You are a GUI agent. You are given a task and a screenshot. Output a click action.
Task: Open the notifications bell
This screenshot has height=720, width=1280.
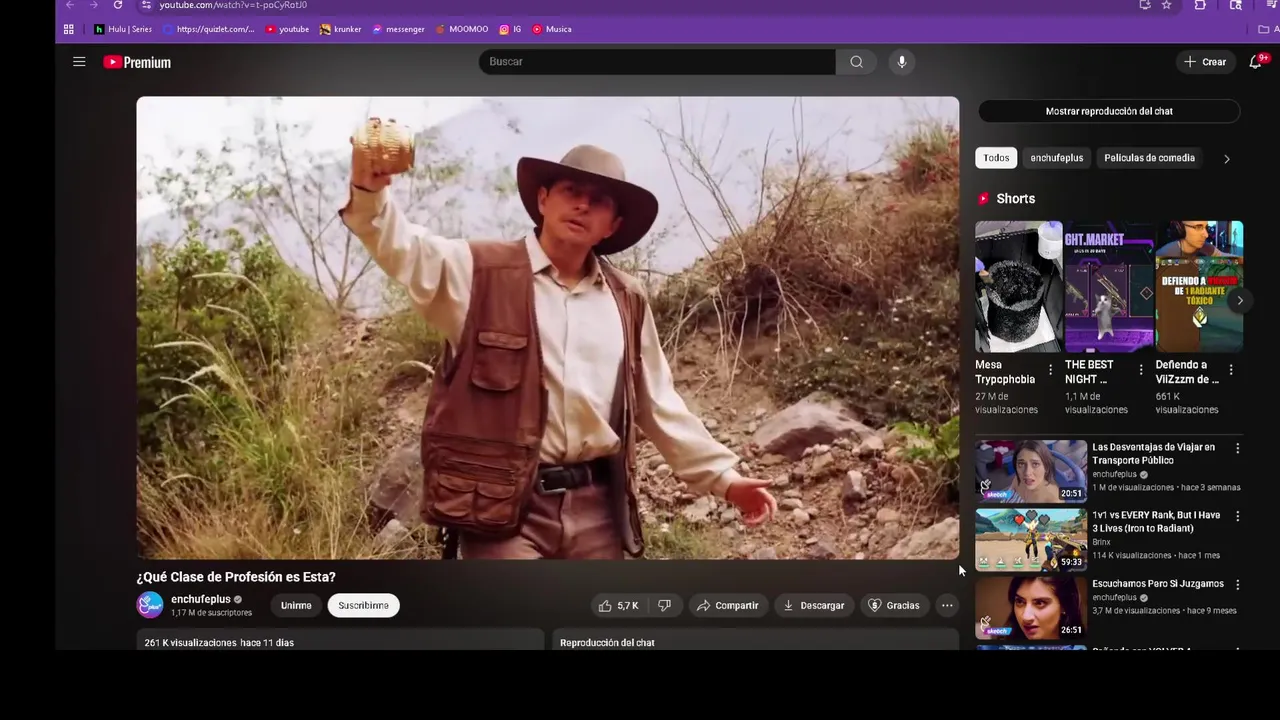click(1255, 62)
